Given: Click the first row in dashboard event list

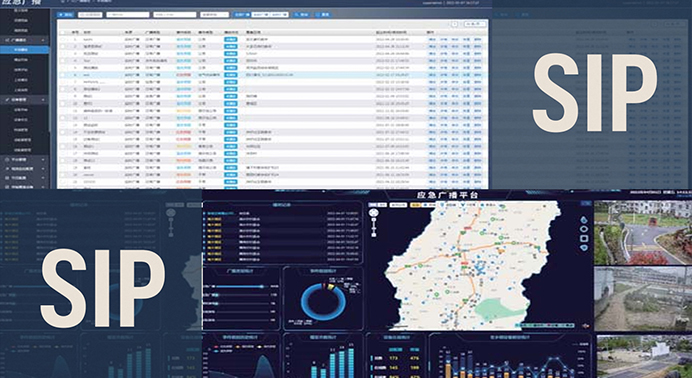Looking at the screenshot, I should coord(282,213).
